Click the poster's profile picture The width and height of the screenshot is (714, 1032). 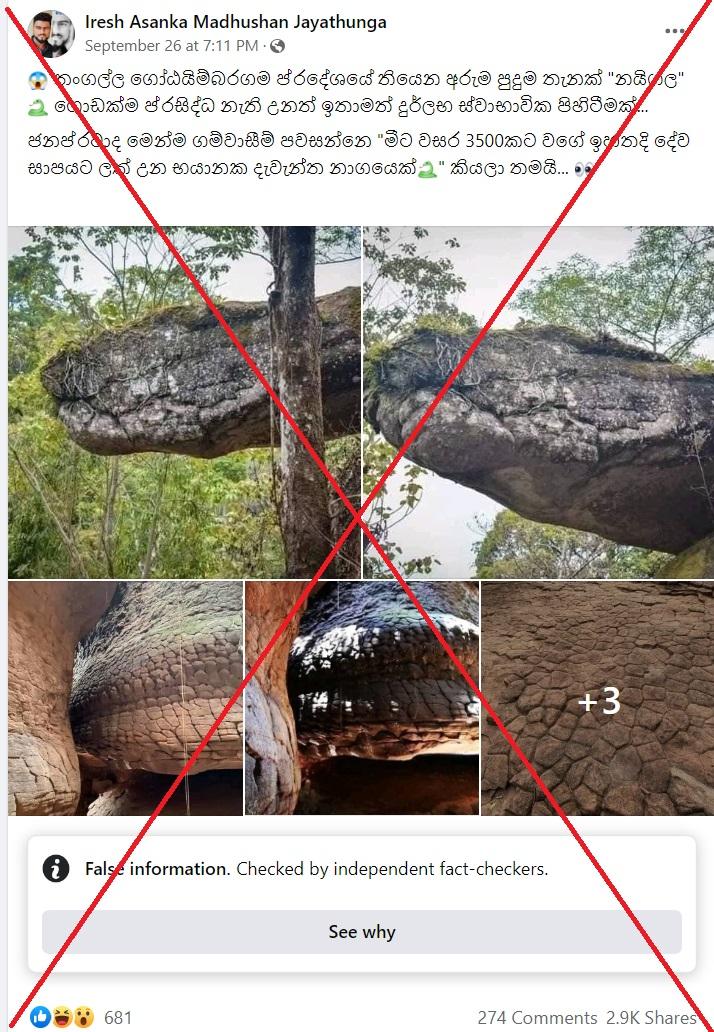pyautogui.click(x=51, y=34)
